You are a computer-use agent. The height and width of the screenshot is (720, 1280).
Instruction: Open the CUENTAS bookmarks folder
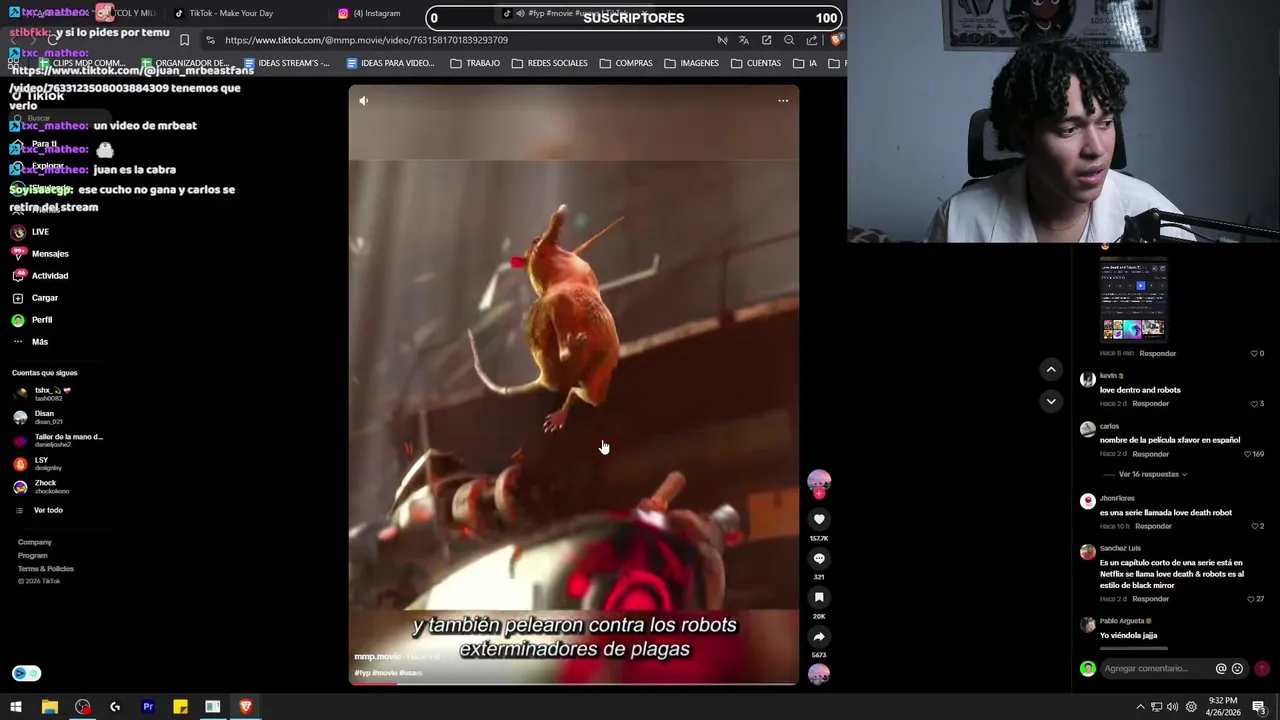point(755,63)
